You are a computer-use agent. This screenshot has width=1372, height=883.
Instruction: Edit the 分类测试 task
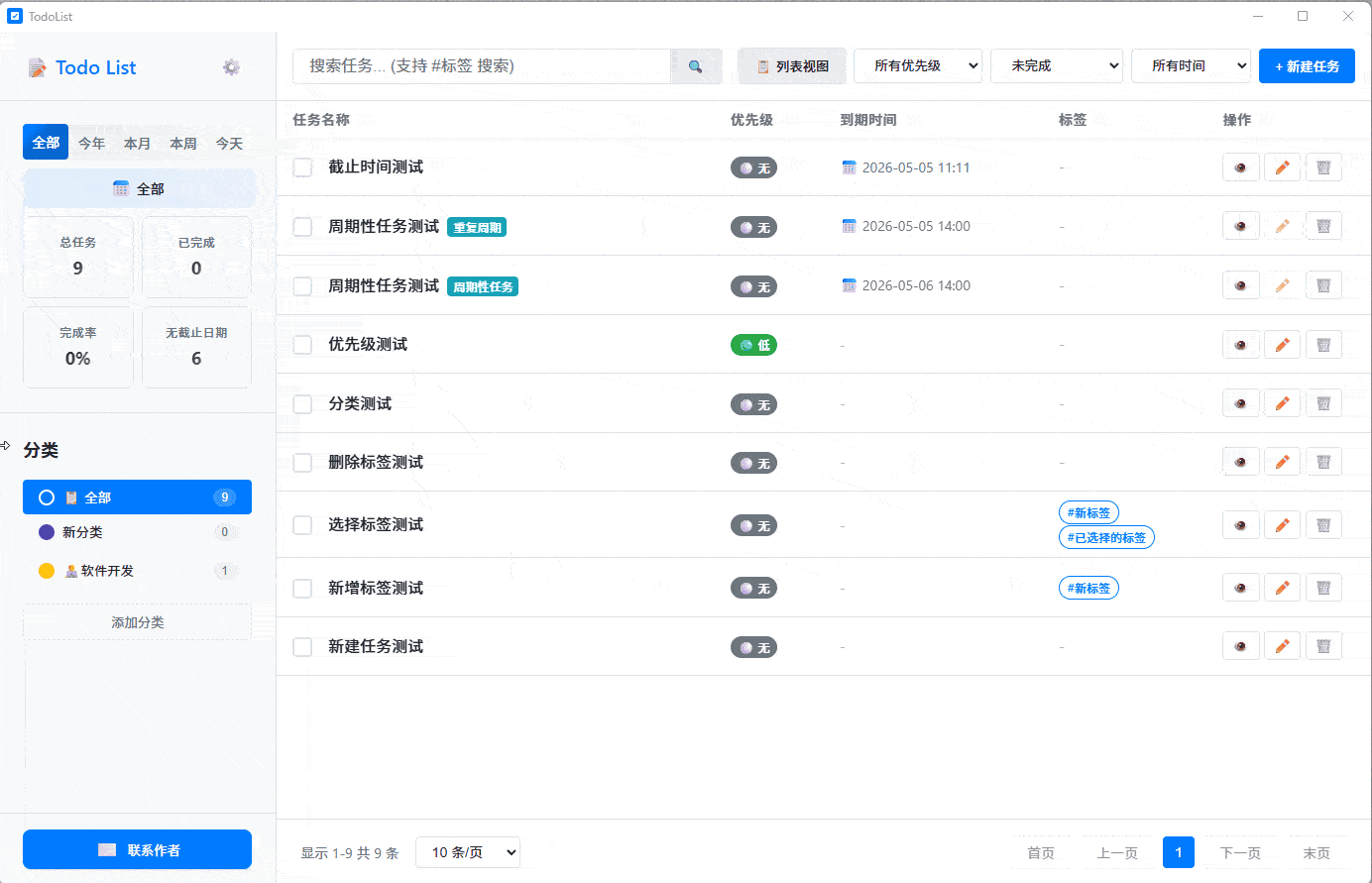(1282, 403)
